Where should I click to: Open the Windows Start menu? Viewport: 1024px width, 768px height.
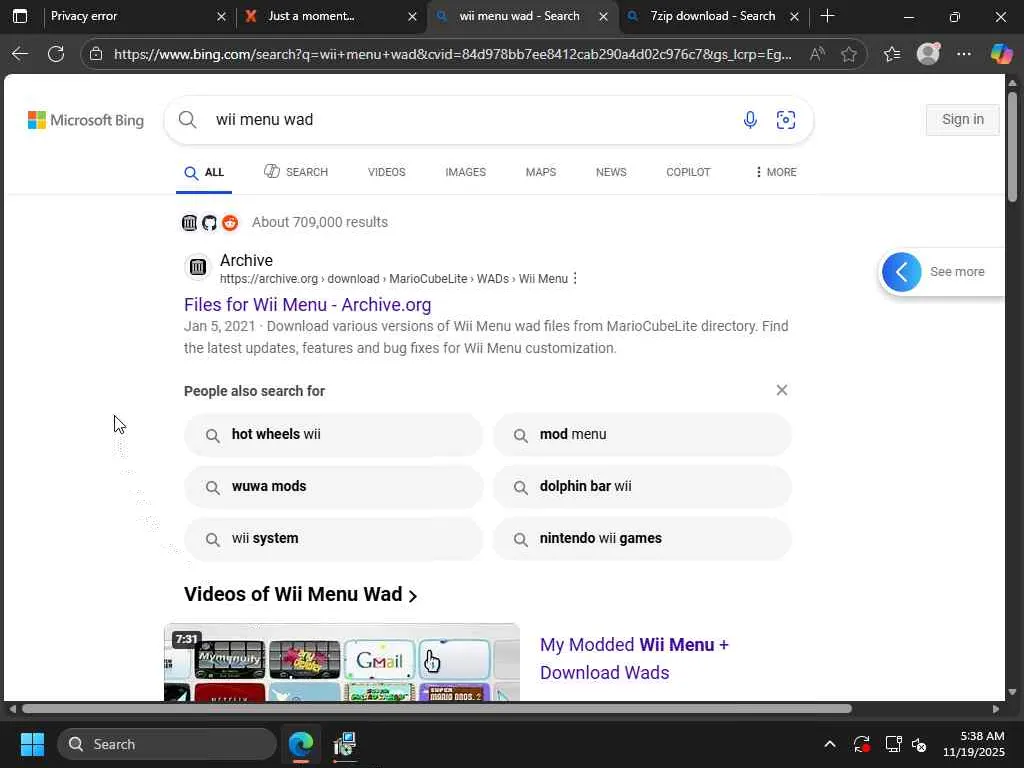32,744
